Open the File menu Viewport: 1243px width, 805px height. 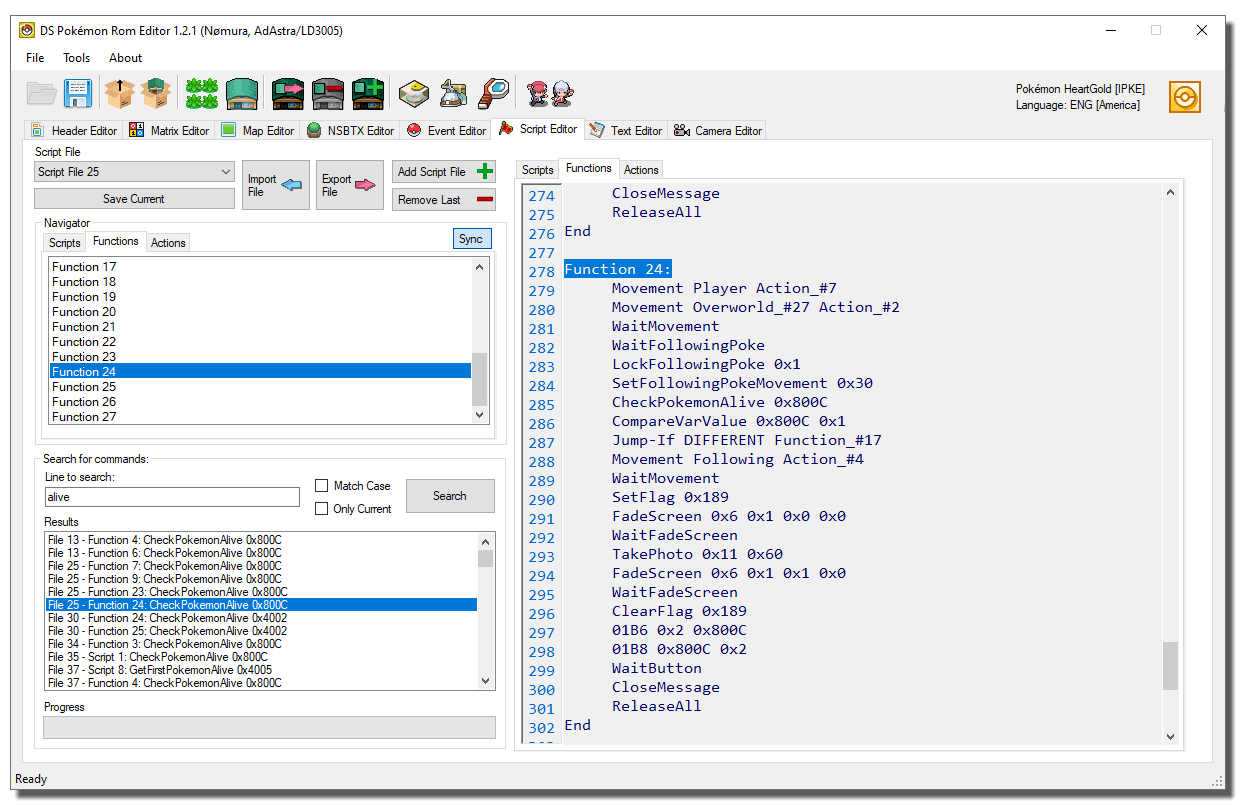(x=35, y=58)
